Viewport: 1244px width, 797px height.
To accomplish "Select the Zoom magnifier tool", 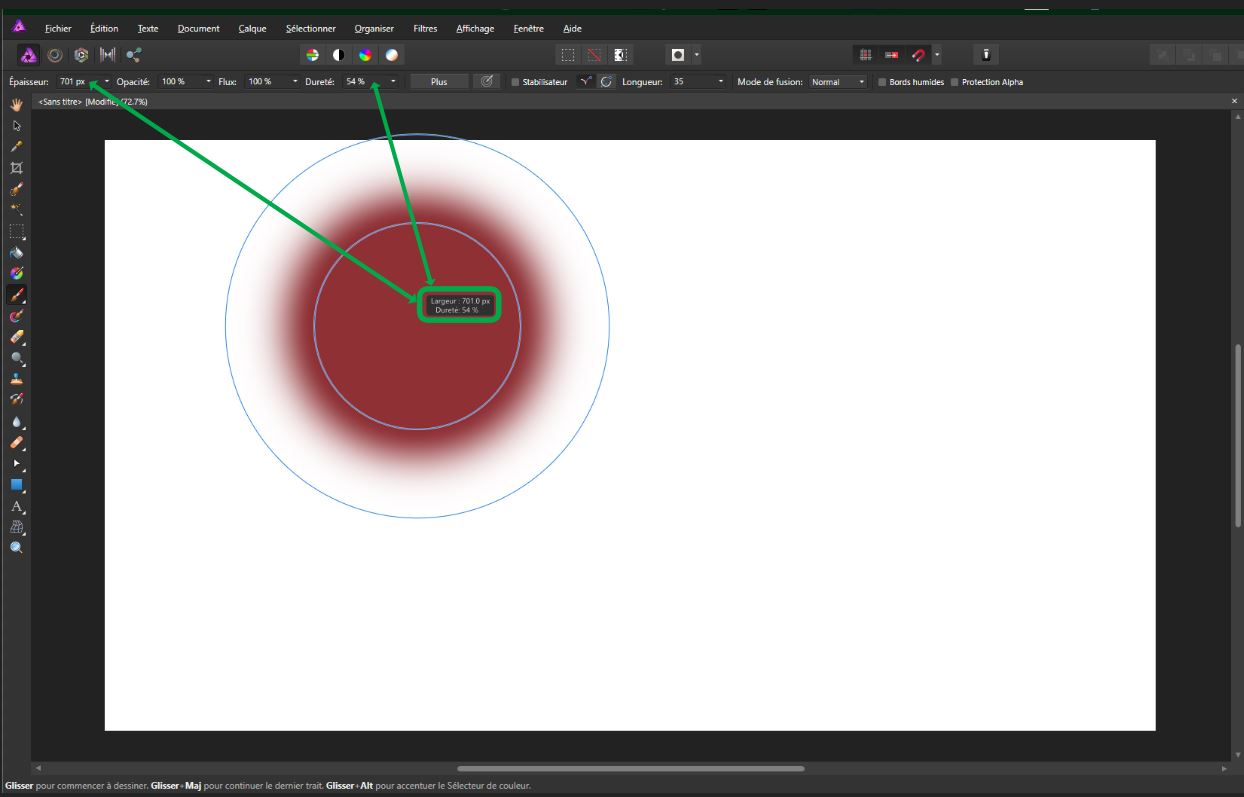I will [17, 548].
